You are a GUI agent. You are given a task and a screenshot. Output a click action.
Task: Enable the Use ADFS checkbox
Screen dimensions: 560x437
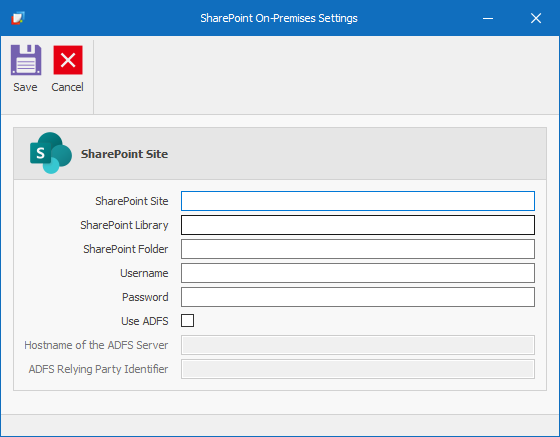click(x=187, y=321)
